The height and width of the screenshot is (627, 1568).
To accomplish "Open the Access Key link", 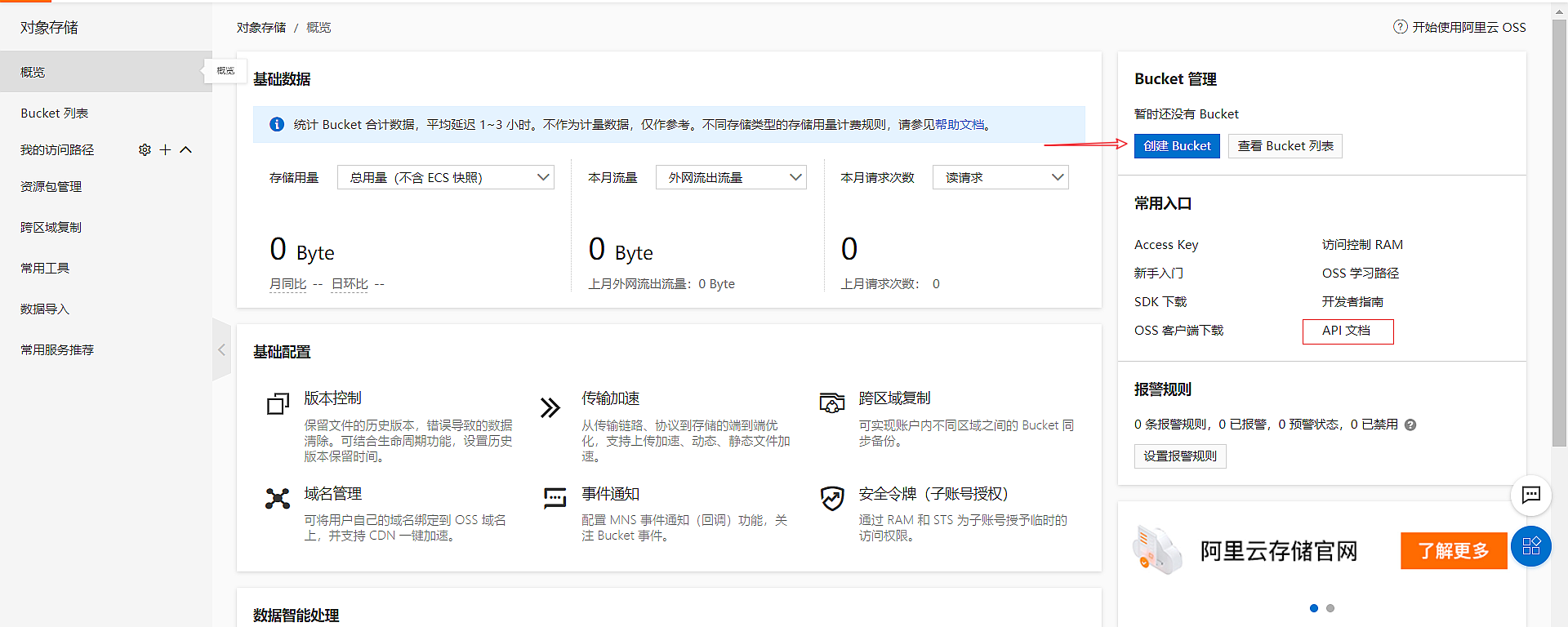I will [1166, 245].
